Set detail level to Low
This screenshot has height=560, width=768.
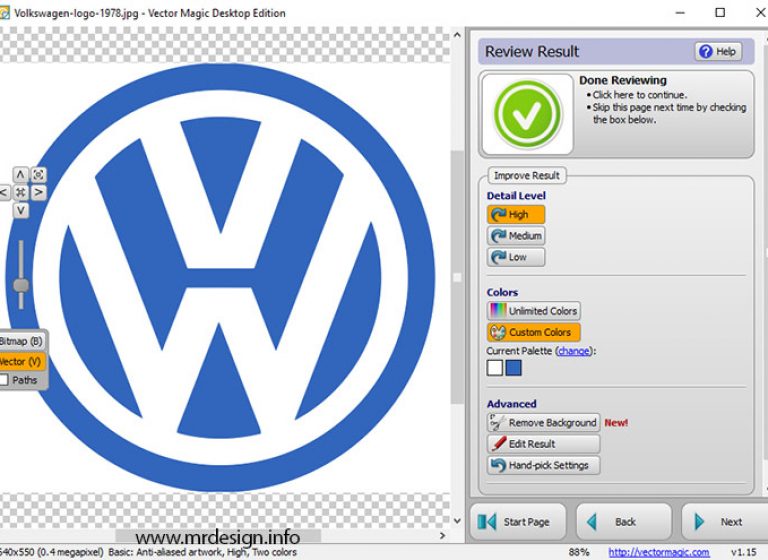tap(516, 257)
